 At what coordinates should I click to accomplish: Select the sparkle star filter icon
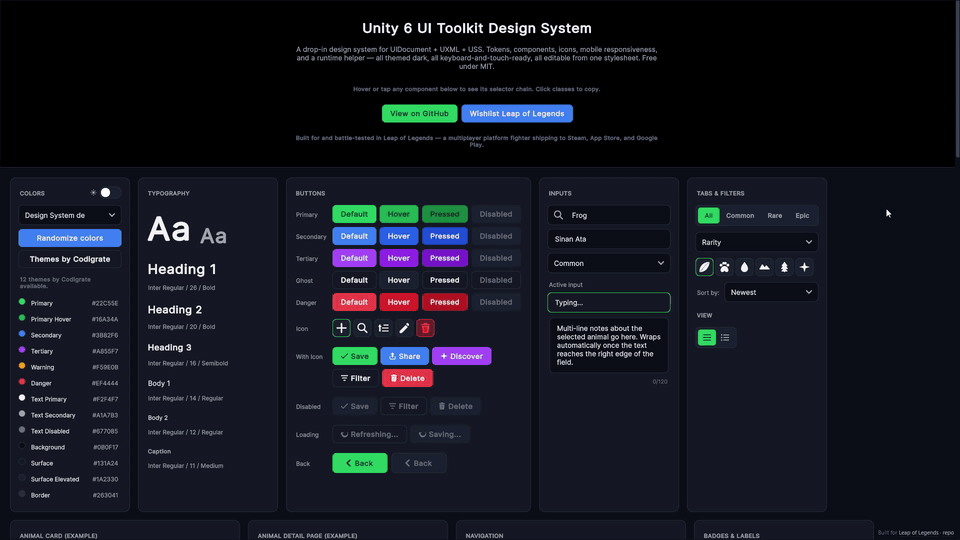pyautogui.click(x=804, y=267)
